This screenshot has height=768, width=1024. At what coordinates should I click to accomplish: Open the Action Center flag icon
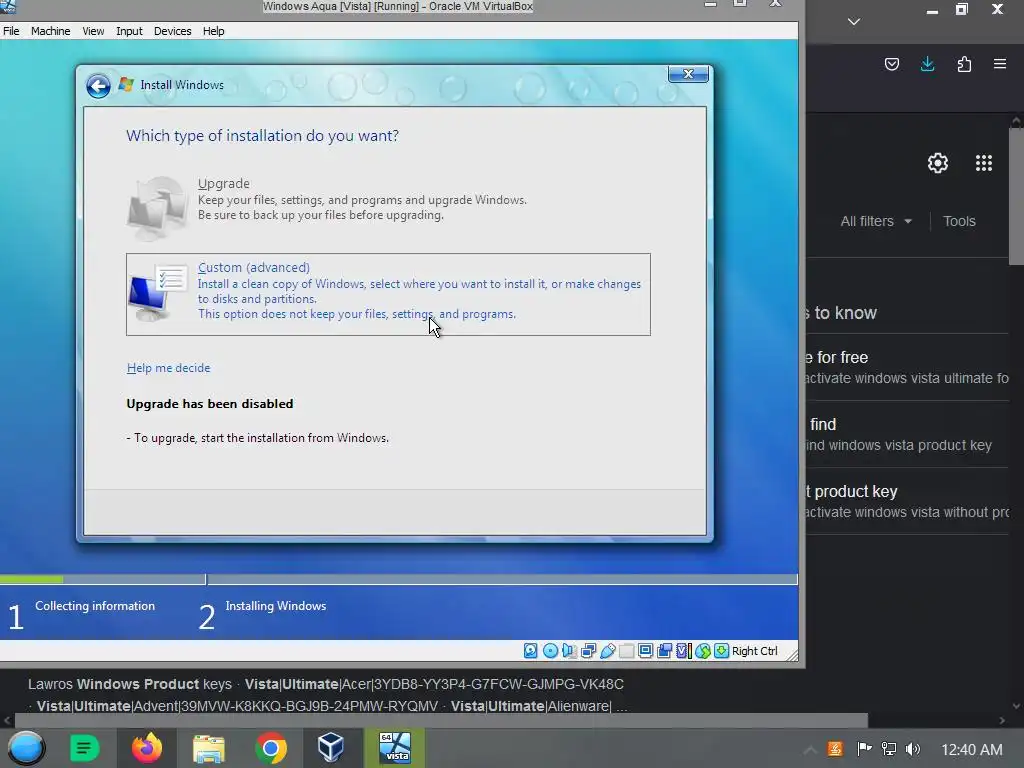tap(863, 749)
